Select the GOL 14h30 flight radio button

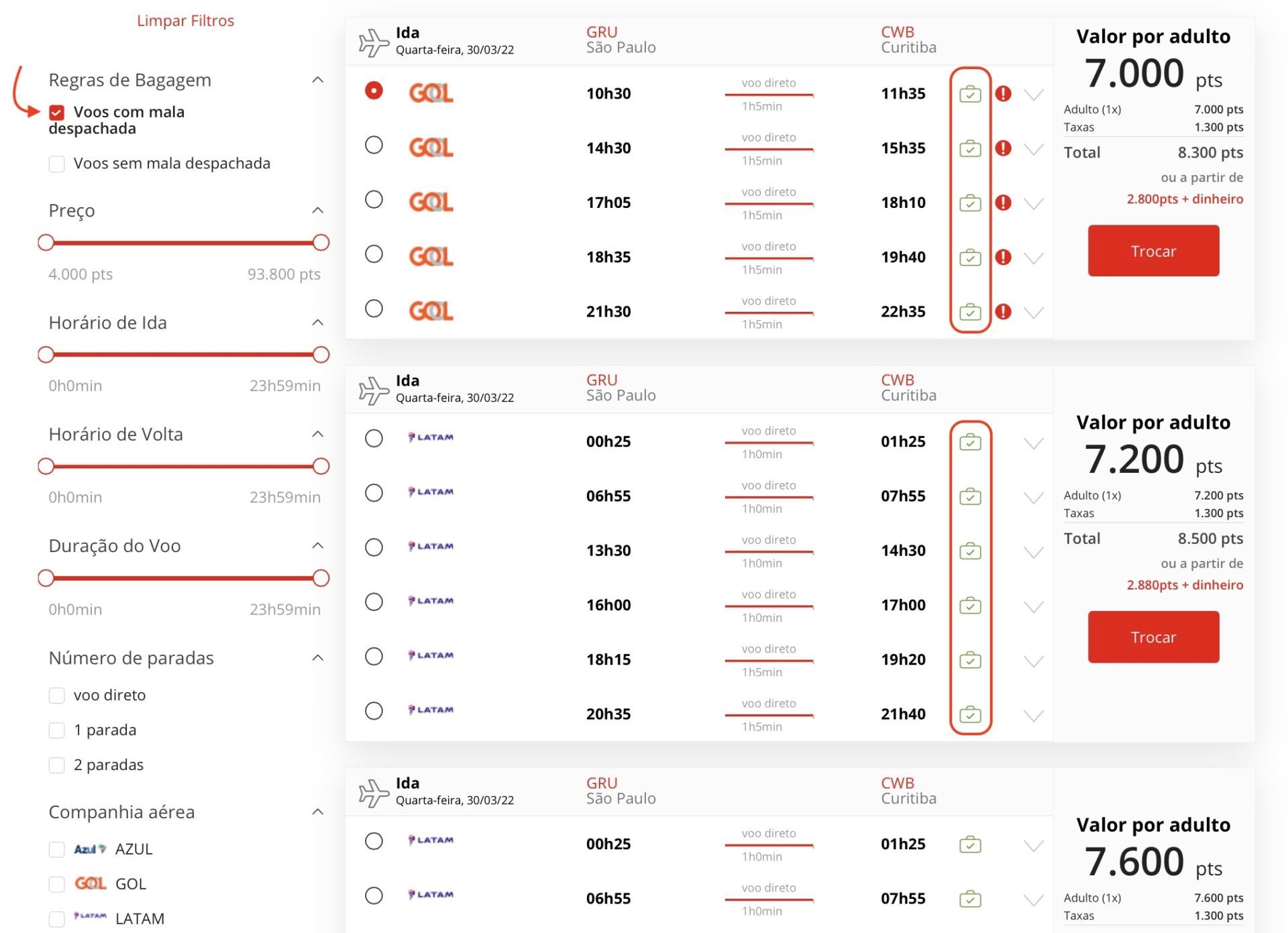pyautogui.click(x=374, y=145)
